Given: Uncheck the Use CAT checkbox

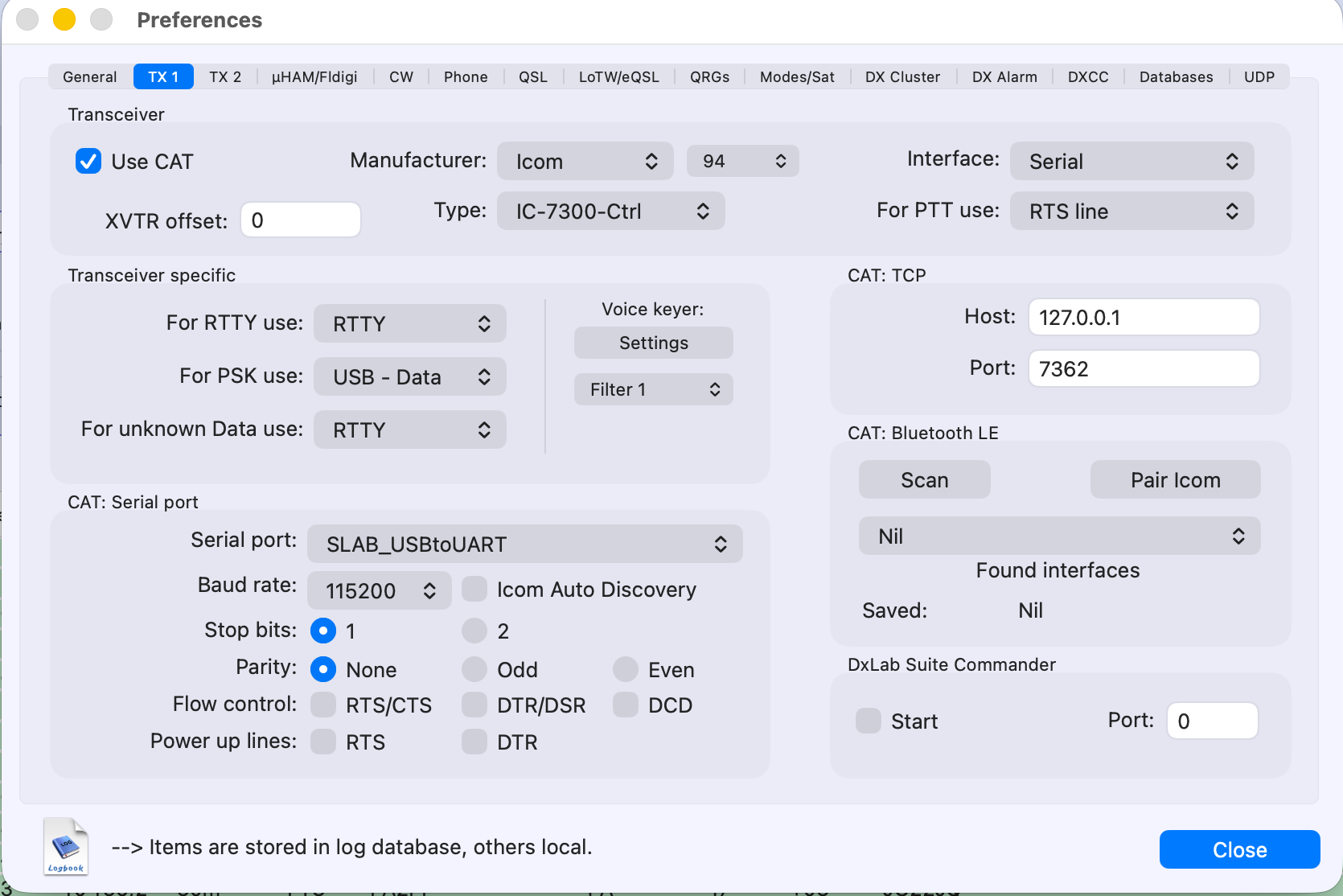Looking at the screenshot, I should [x=88, y=162].
